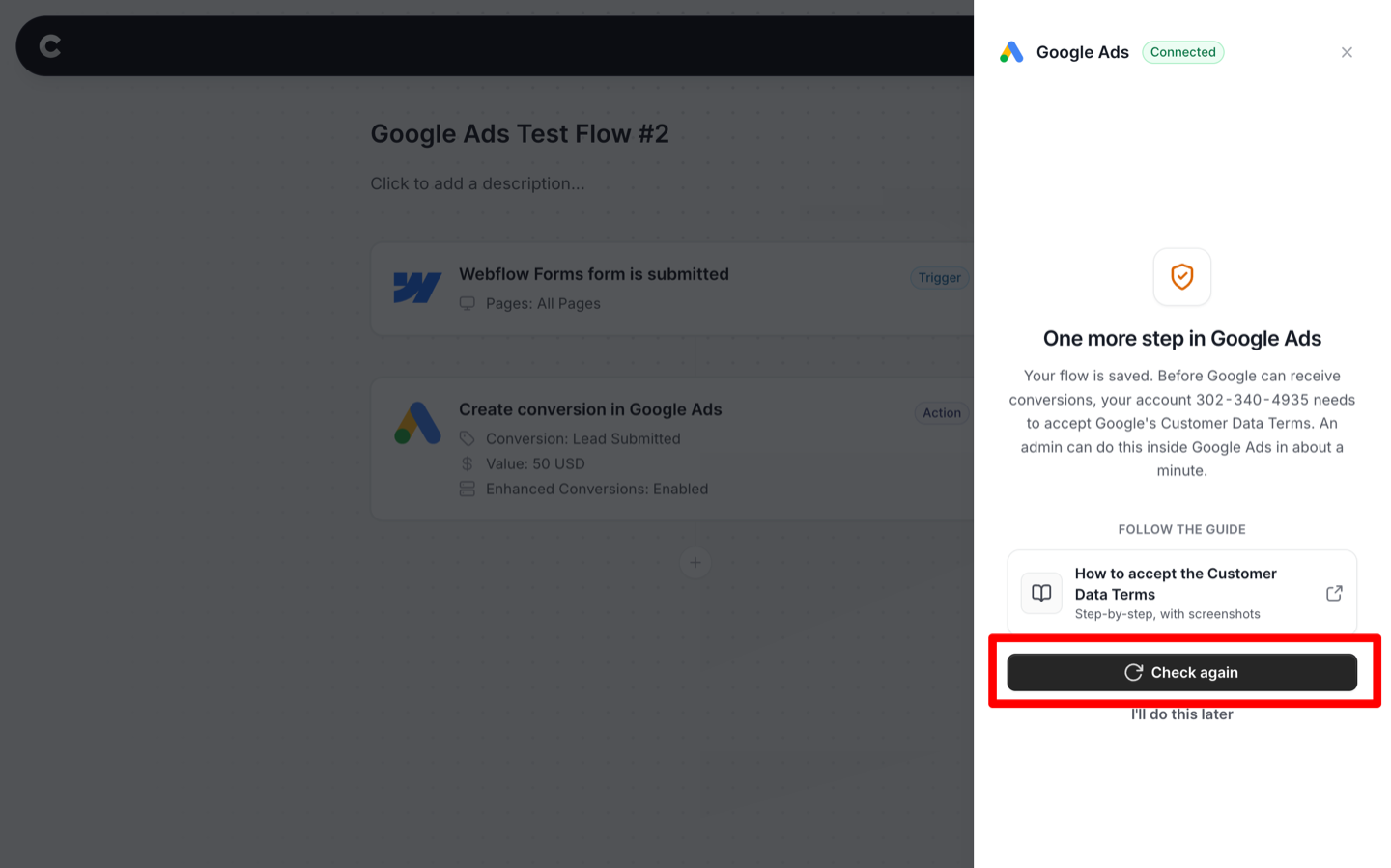Image resolution: width=1391 pixels, height=868 pixels.
Task: Click the Action badge
Action: 941,413
